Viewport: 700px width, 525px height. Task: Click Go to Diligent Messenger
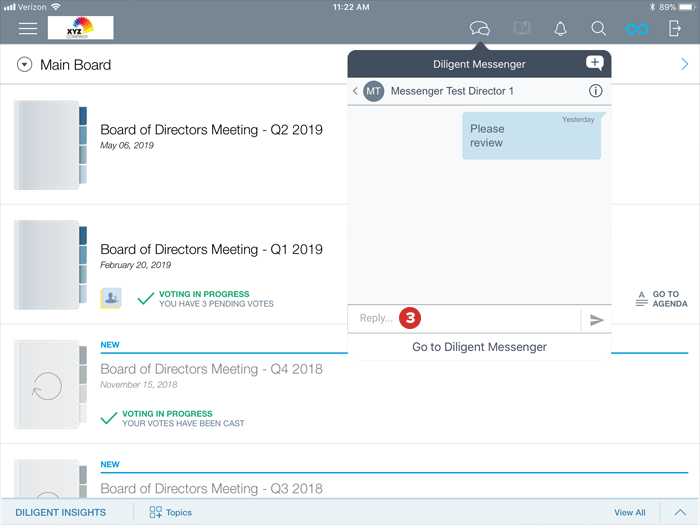coord(479,347)
